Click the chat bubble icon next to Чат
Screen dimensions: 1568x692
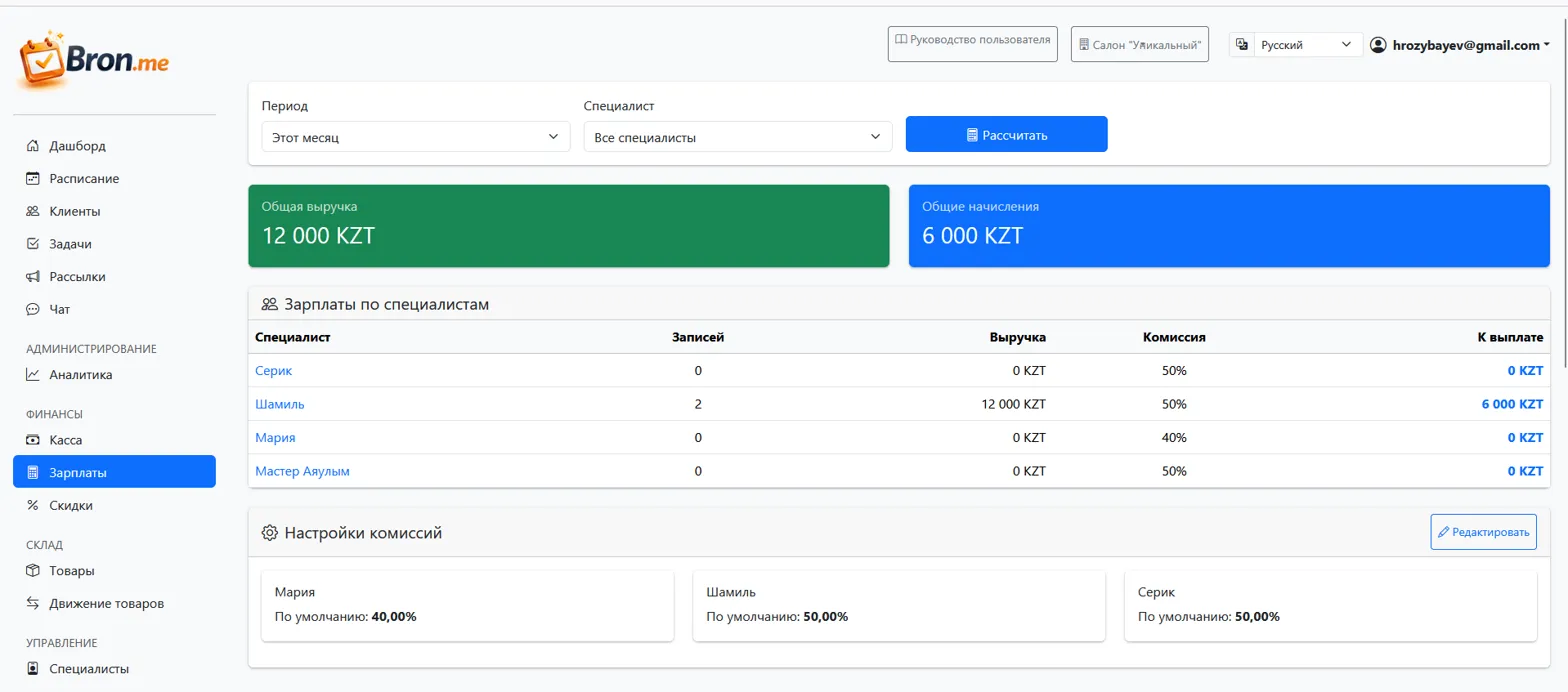(x=33, y=310)
